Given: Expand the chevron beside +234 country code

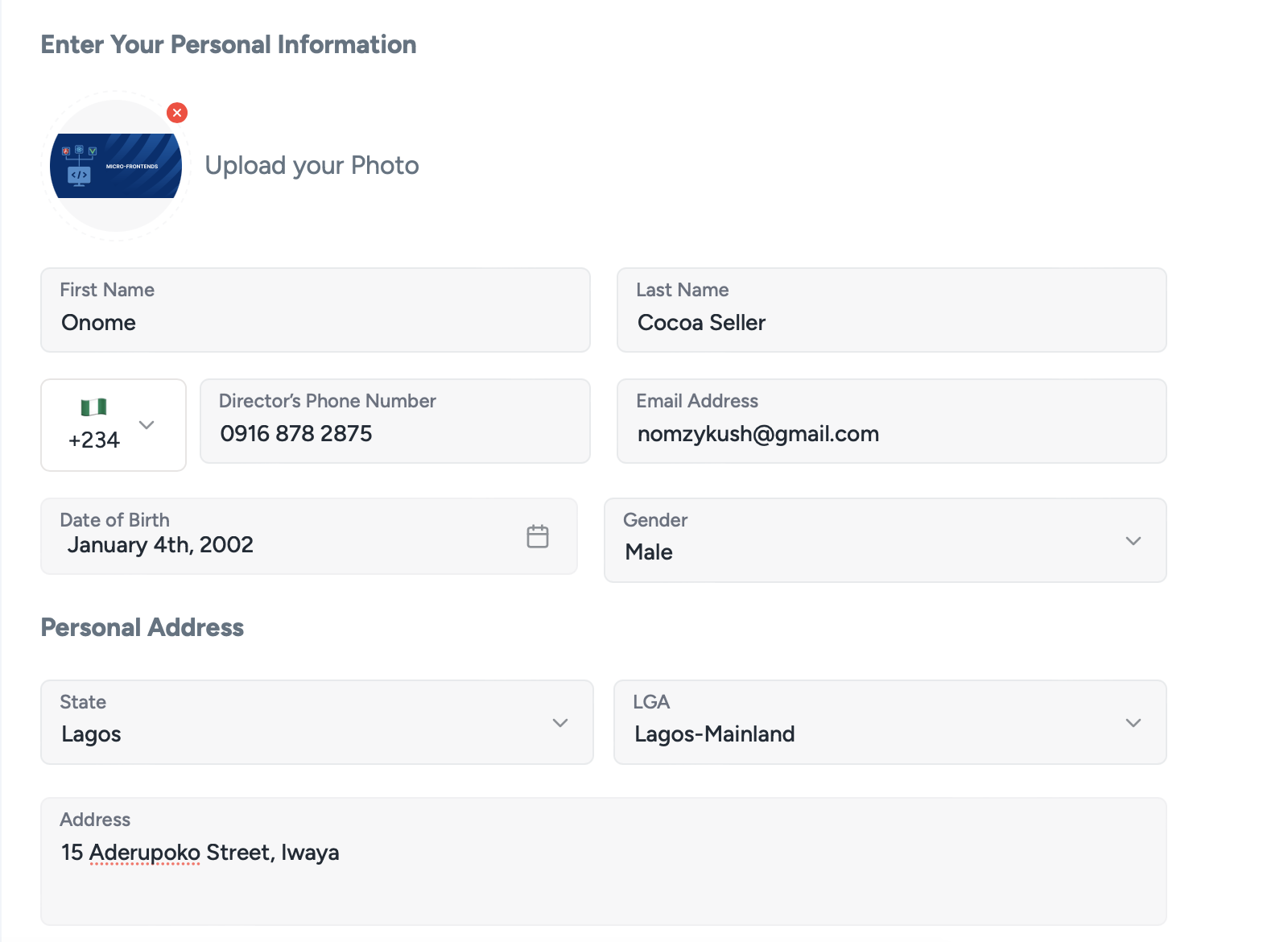Looking at the screenshot, I should pos(147,424).
